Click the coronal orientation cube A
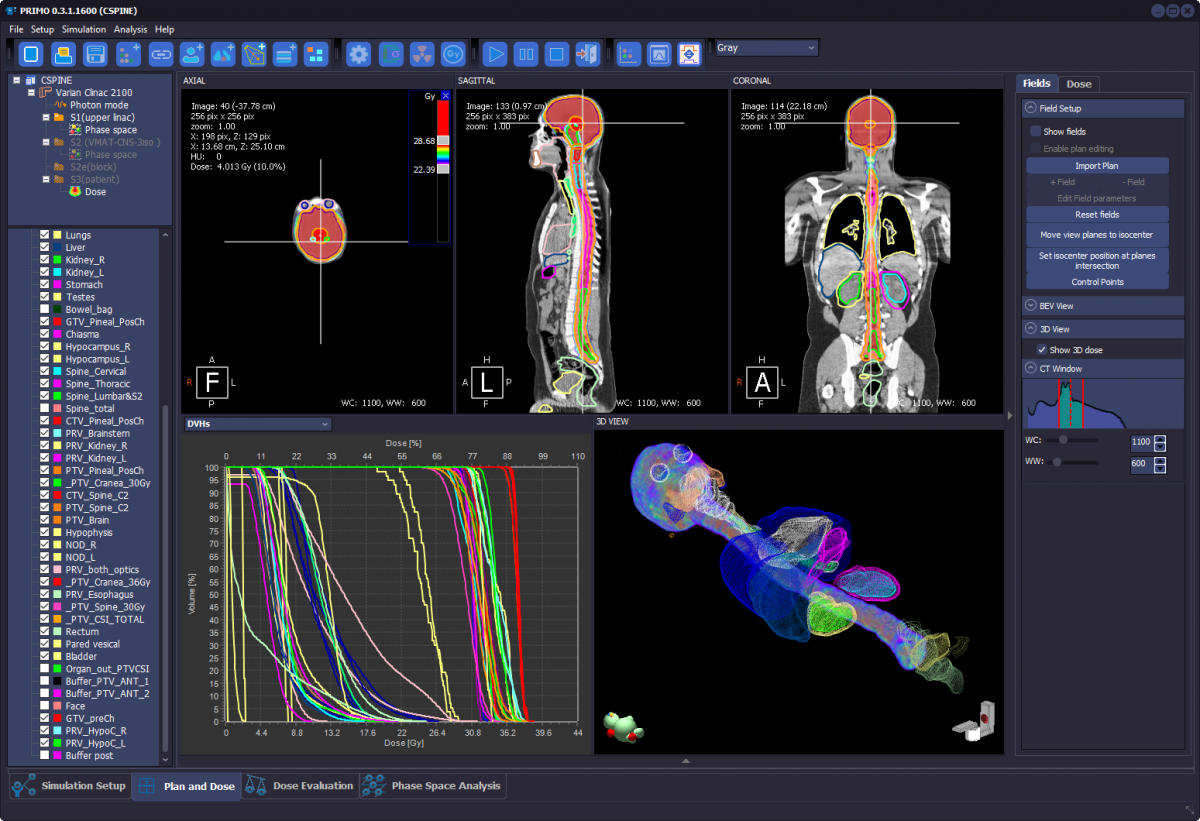 (x=761, y=382)
